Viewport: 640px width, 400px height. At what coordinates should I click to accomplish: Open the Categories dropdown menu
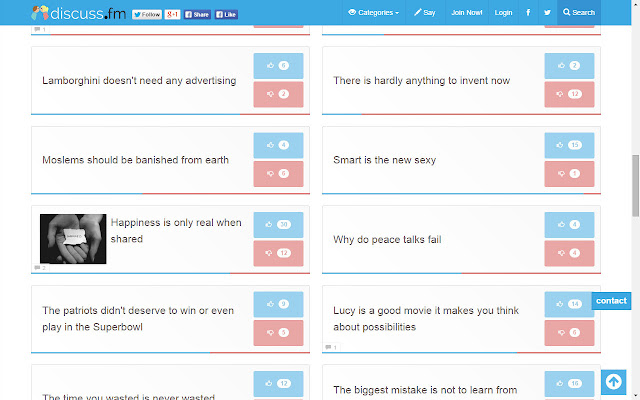[373, 13]
